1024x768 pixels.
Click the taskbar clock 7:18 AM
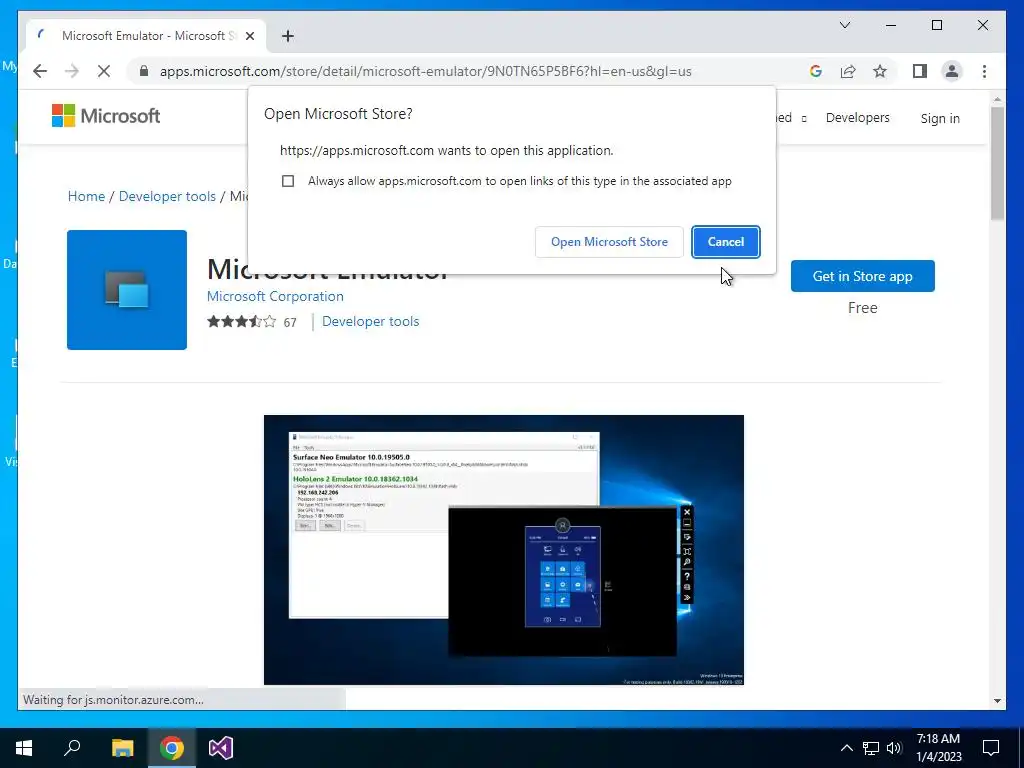[x=938, y=748]
